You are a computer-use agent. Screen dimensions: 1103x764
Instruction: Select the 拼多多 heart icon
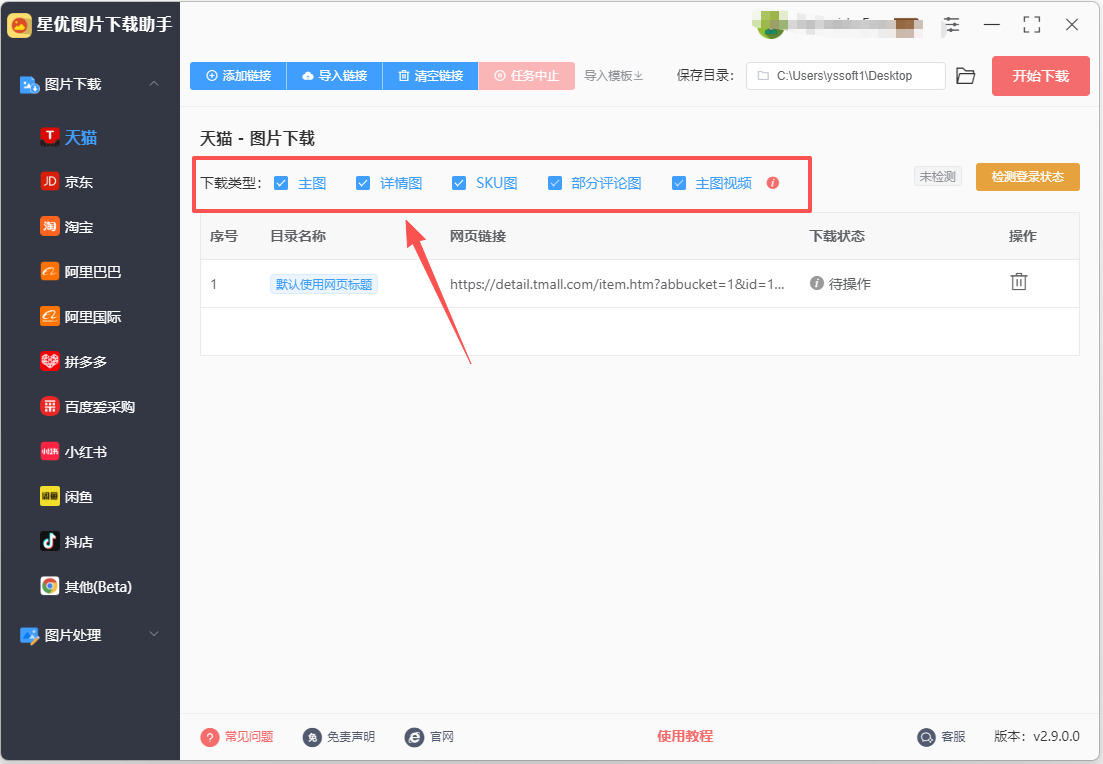tap(49, 362)
